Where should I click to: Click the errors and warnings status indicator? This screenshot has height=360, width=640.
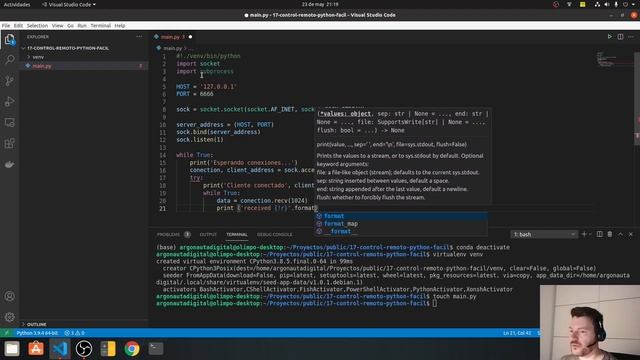pos(74,333)
